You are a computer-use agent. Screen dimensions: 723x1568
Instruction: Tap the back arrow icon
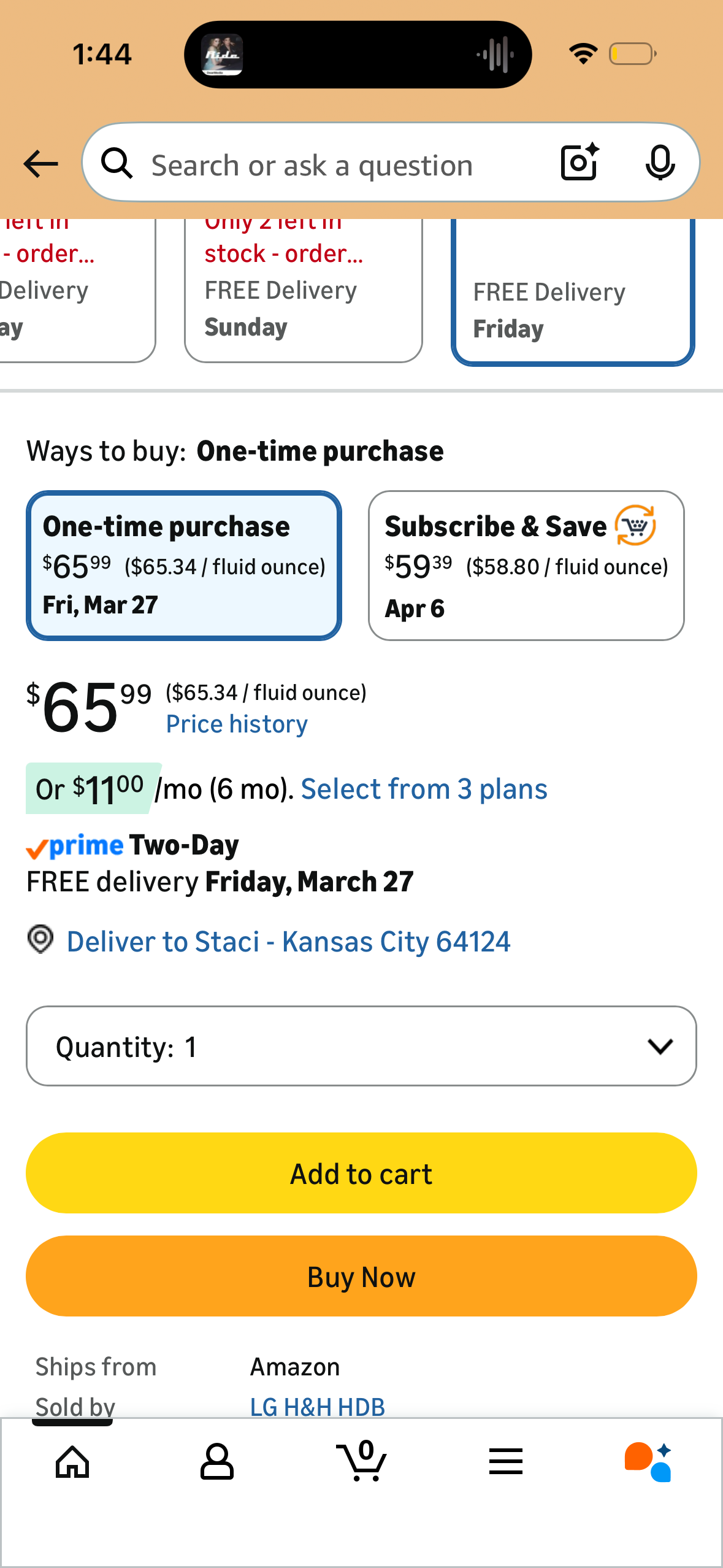tap(40, 164)
